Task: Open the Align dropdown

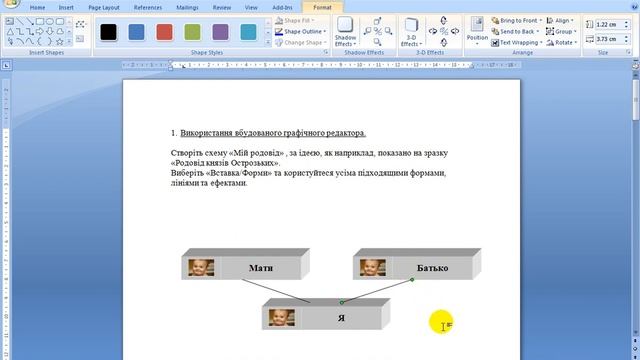Action: coord(560,20)
